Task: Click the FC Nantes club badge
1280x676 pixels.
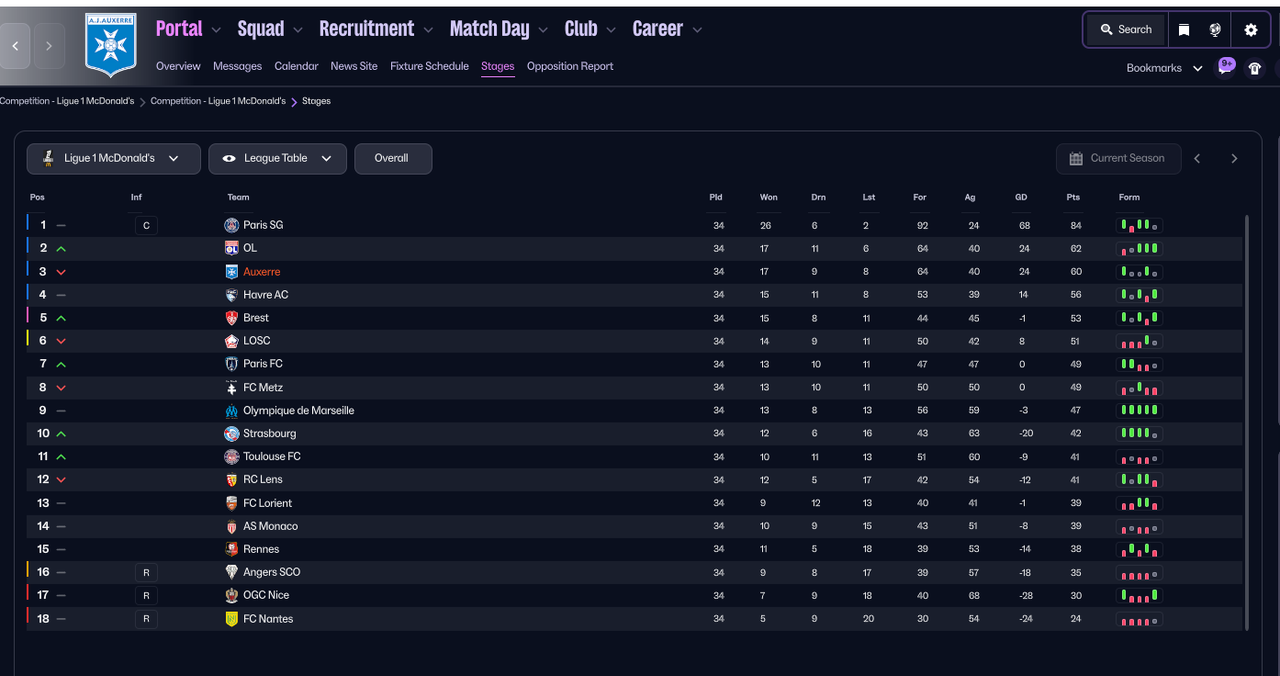Action: (231, 619)
